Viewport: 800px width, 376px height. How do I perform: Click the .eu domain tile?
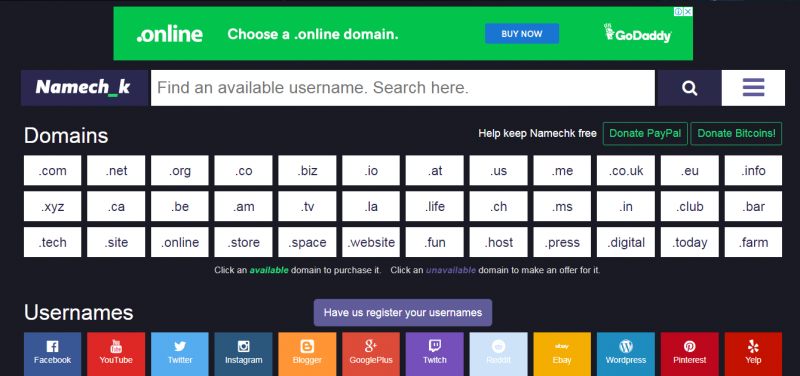point(690,170)
